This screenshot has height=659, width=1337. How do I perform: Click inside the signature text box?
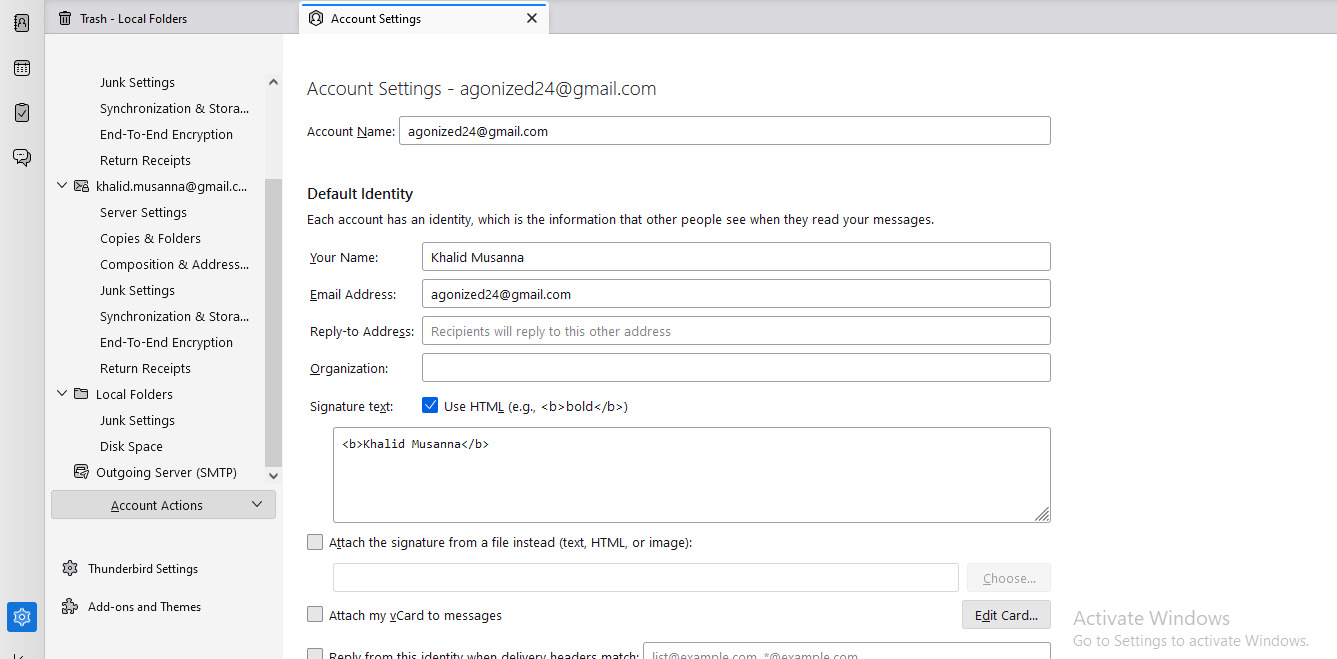(692, 475)
